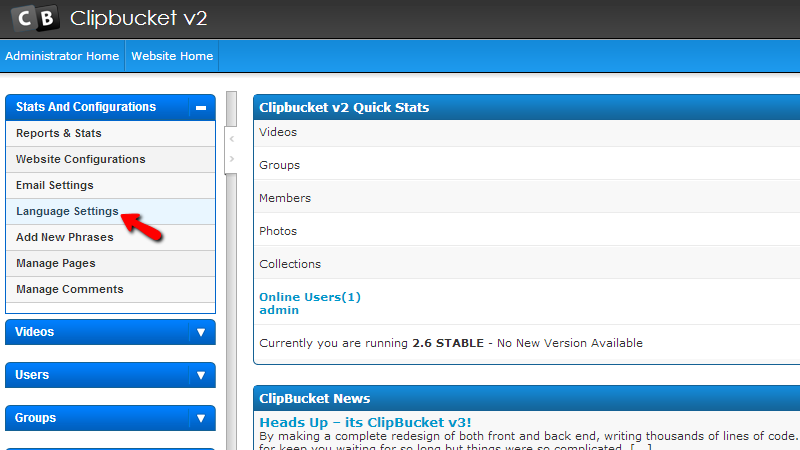Open Add New Phrases menu item
This screenshot has height=450, width=800.
pyautogui.click(x=110, y=237)
